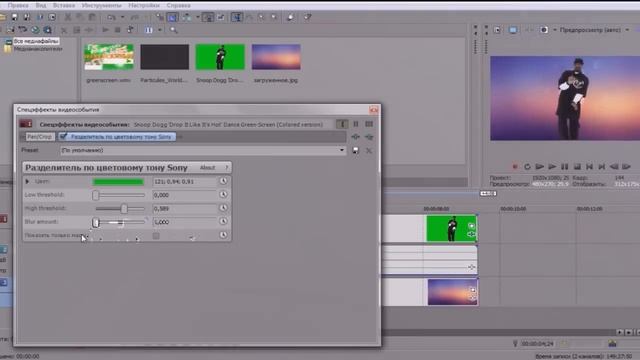Select the Particles_World media thumbnail
The width and height of the screenshot is (640, 360).
tap(164, 57)
